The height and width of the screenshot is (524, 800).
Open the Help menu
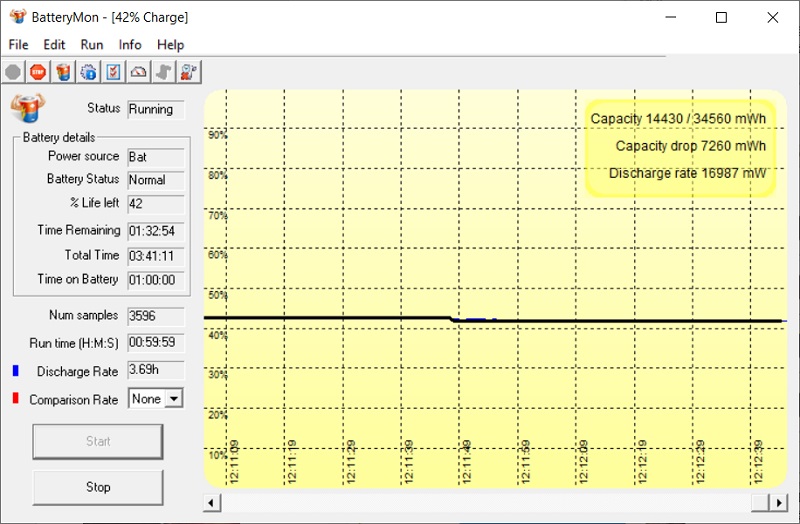tap(171, 45)
